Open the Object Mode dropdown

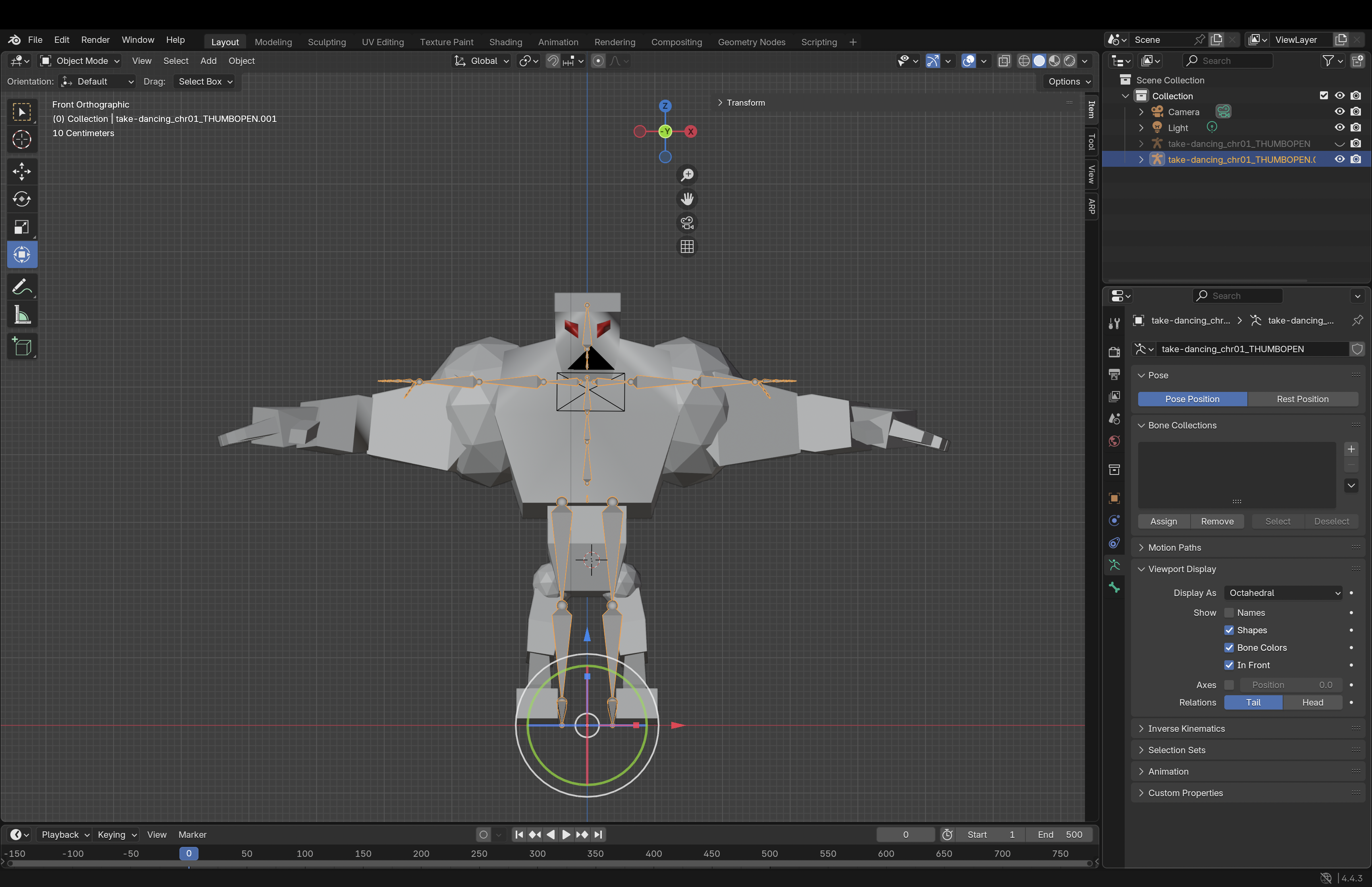point(80,60)
